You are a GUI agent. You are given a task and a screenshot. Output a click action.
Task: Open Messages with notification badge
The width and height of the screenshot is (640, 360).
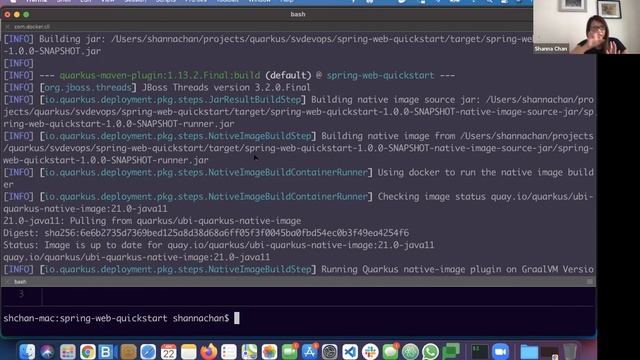390,351
